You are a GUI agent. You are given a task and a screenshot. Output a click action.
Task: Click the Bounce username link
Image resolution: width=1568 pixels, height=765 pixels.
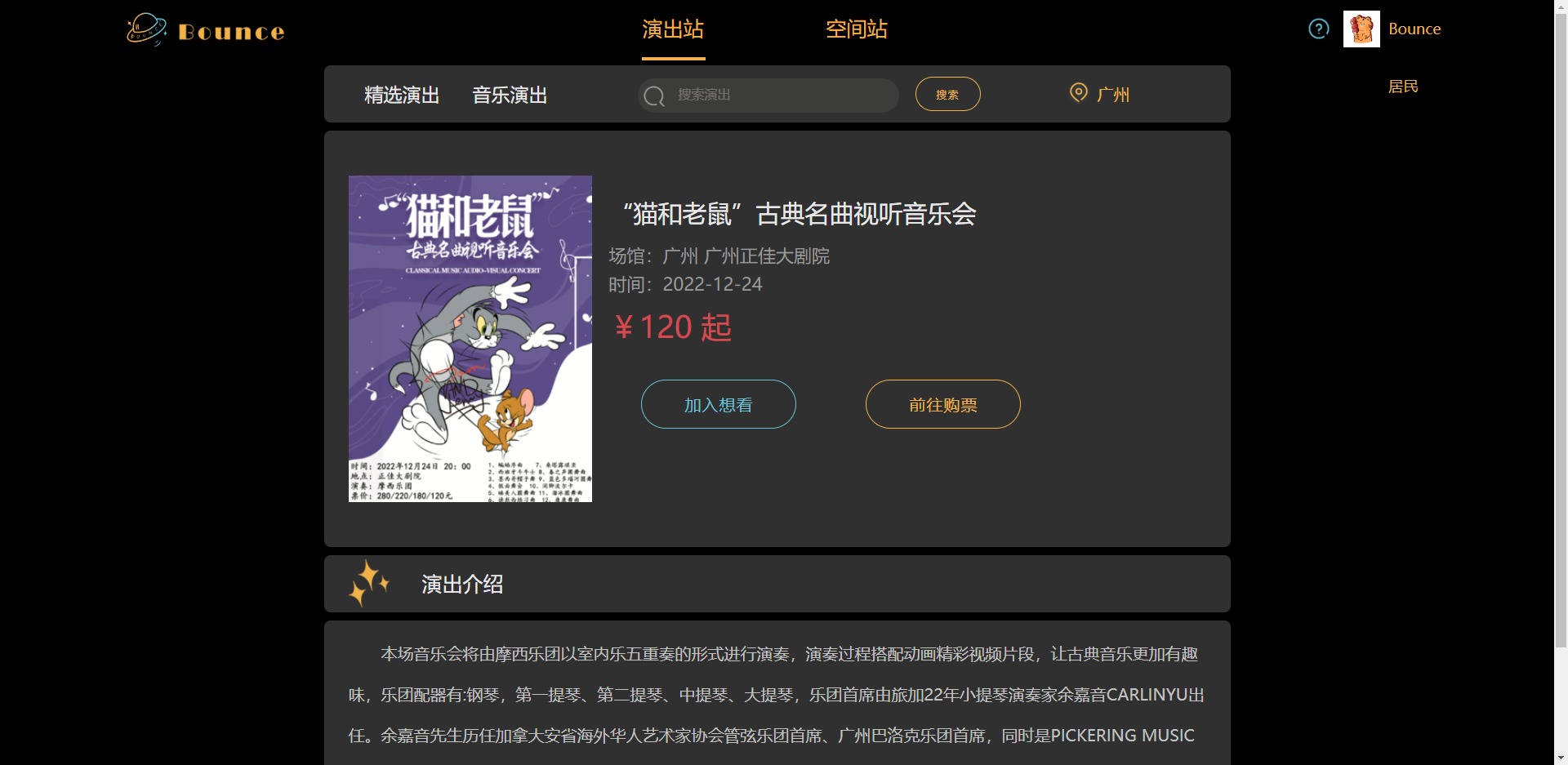pos(1414,29)
